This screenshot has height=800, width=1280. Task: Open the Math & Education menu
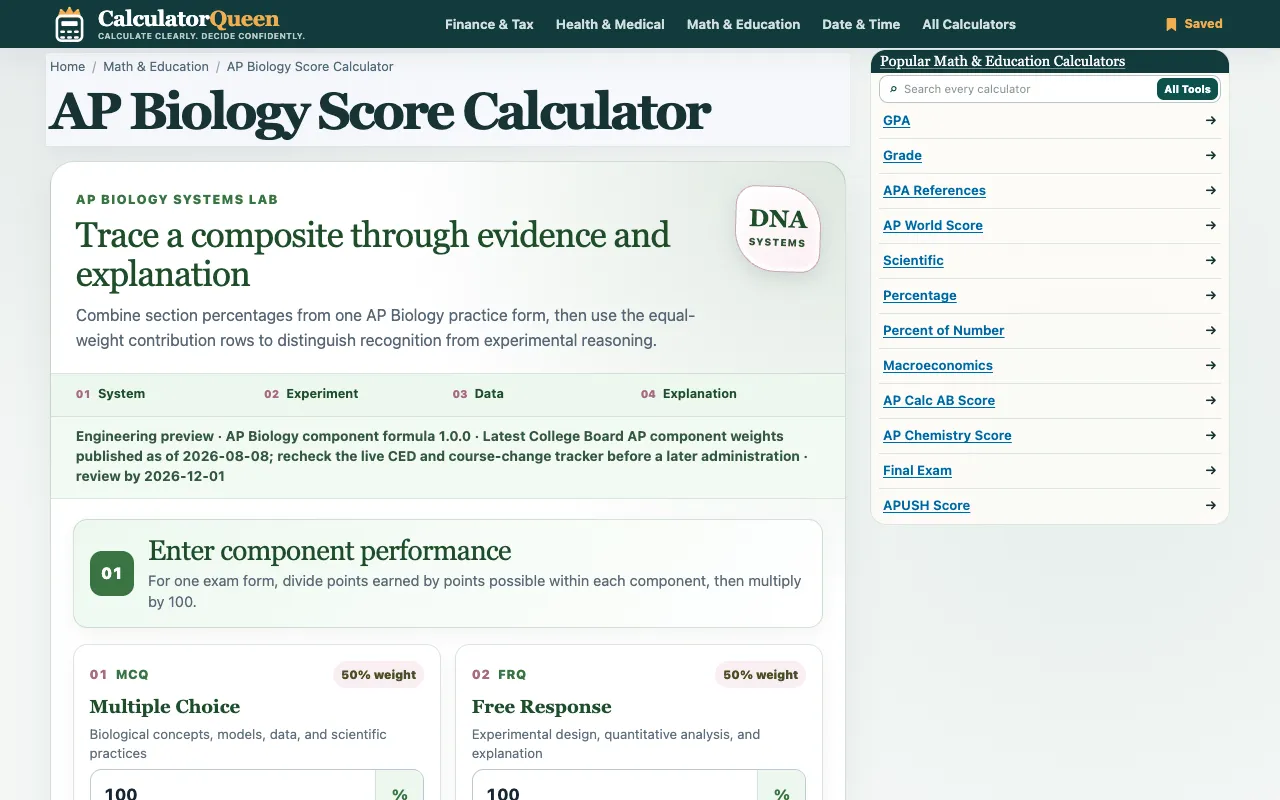(743, 24)
